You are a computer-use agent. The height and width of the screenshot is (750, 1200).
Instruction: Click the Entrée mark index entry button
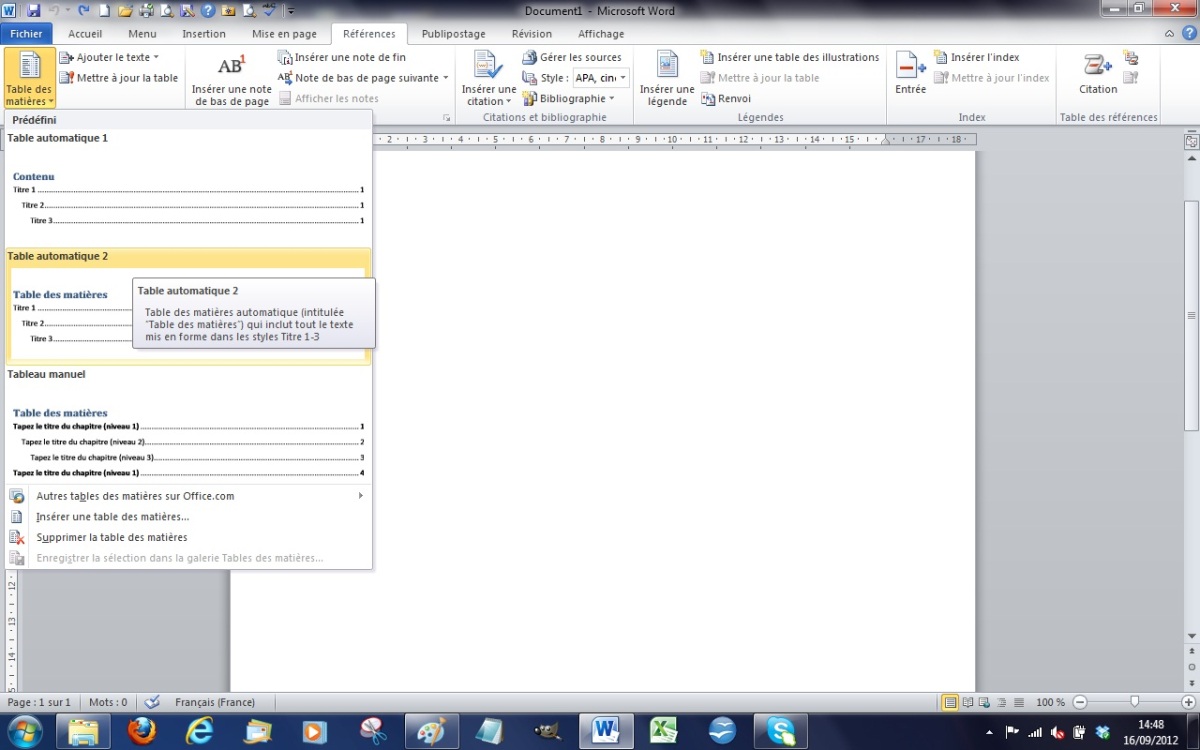pyautogui.click(x=910, y=75)
